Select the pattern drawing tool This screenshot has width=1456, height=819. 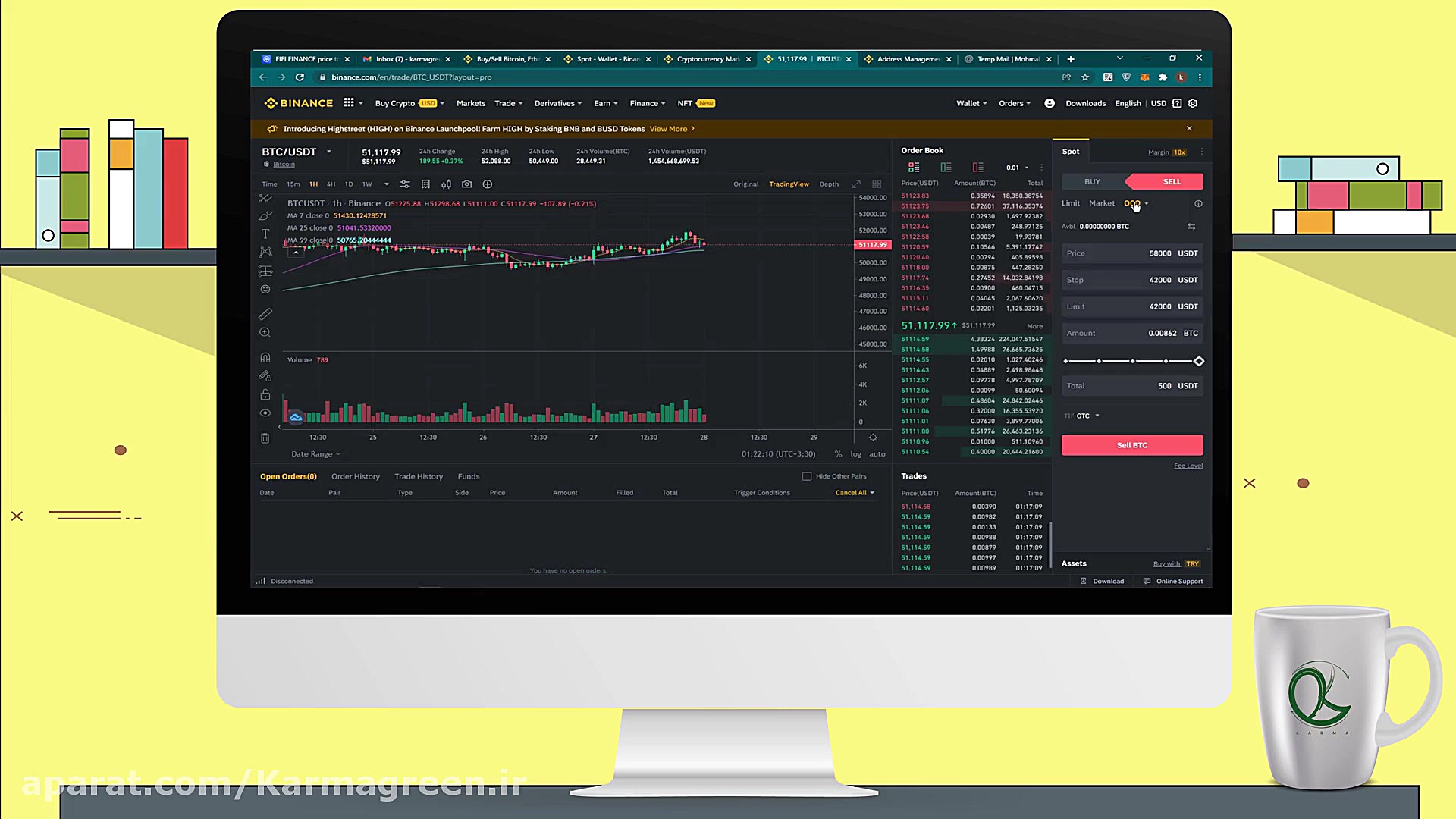pos(265,252)
